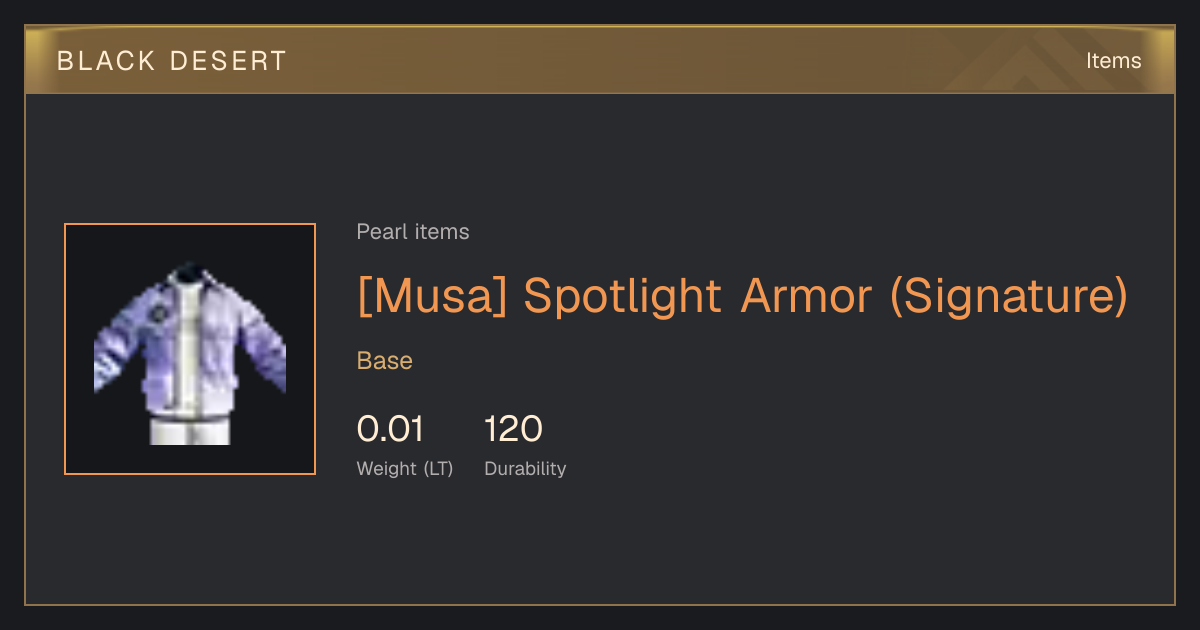Open the Items link in header
Screen dimensions: 1200x630
tap(1113, 61)
